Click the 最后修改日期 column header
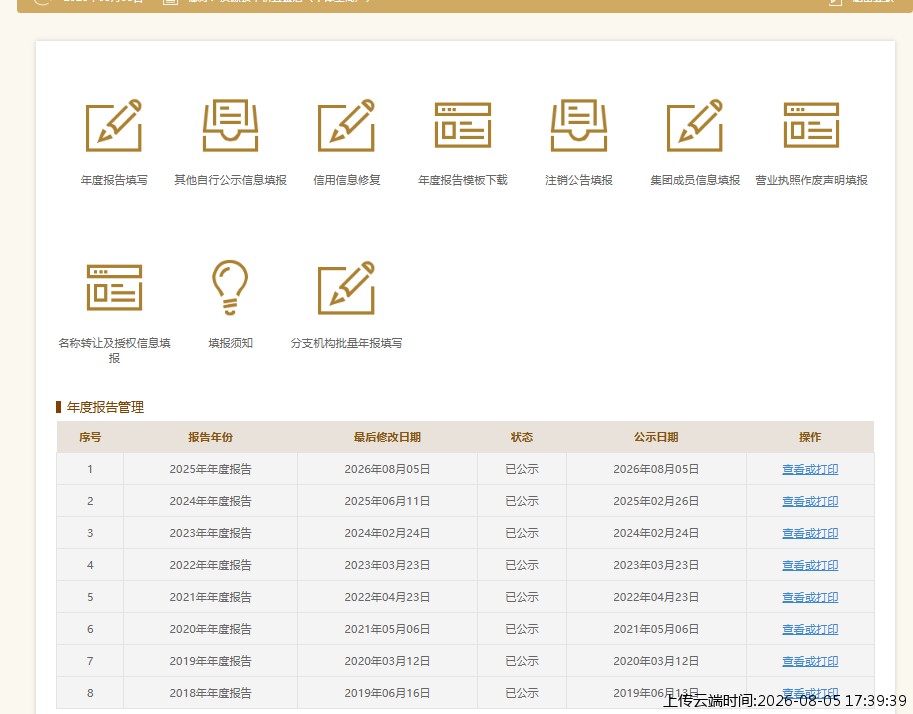Screen dimensions: 913x714 [x=387, y=437]
